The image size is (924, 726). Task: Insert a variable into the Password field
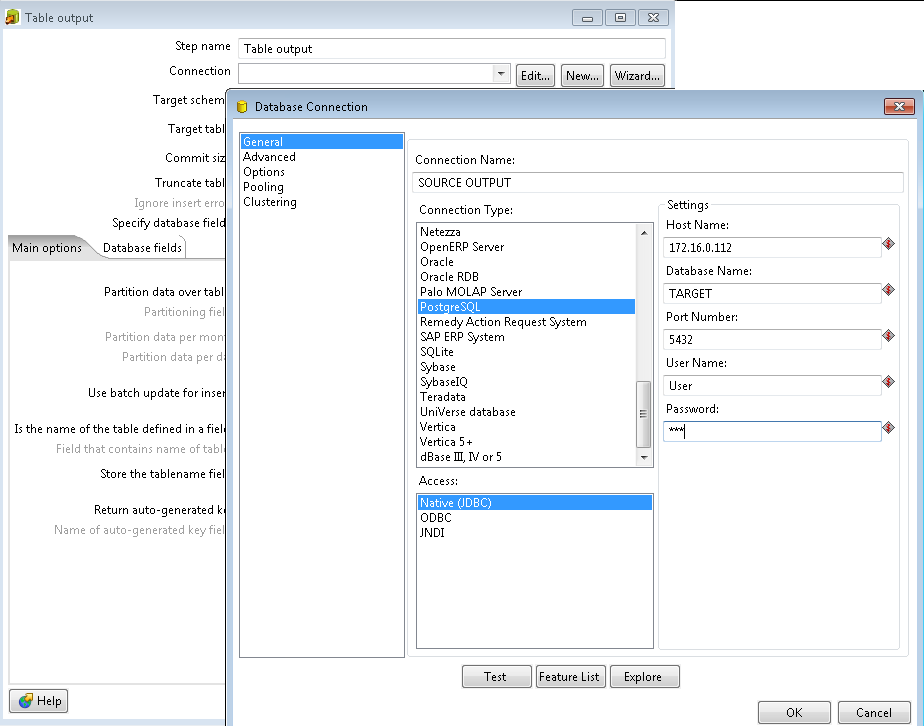point(889,427)
